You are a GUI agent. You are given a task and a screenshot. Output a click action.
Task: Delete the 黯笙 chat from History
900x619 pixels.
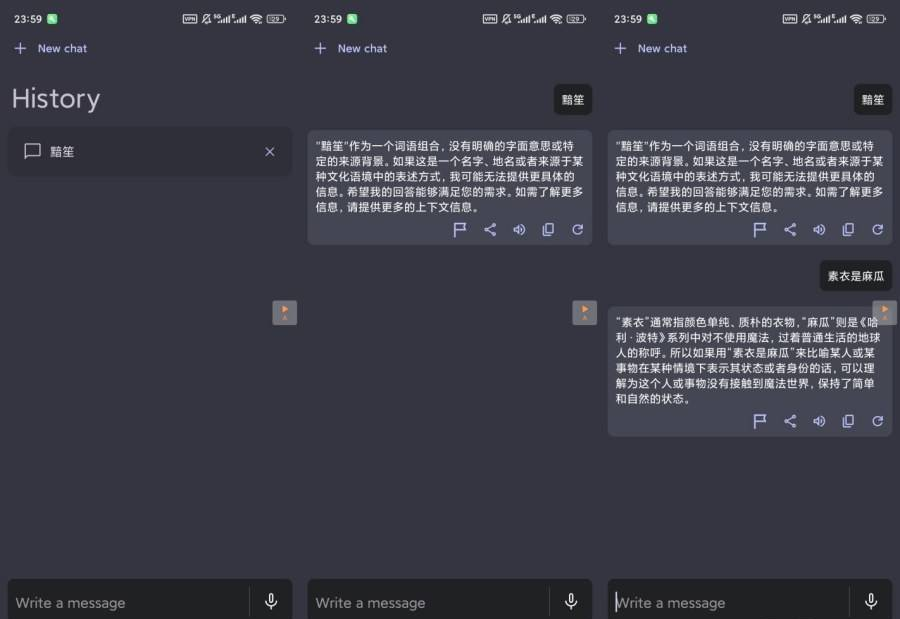coord(269,152)
